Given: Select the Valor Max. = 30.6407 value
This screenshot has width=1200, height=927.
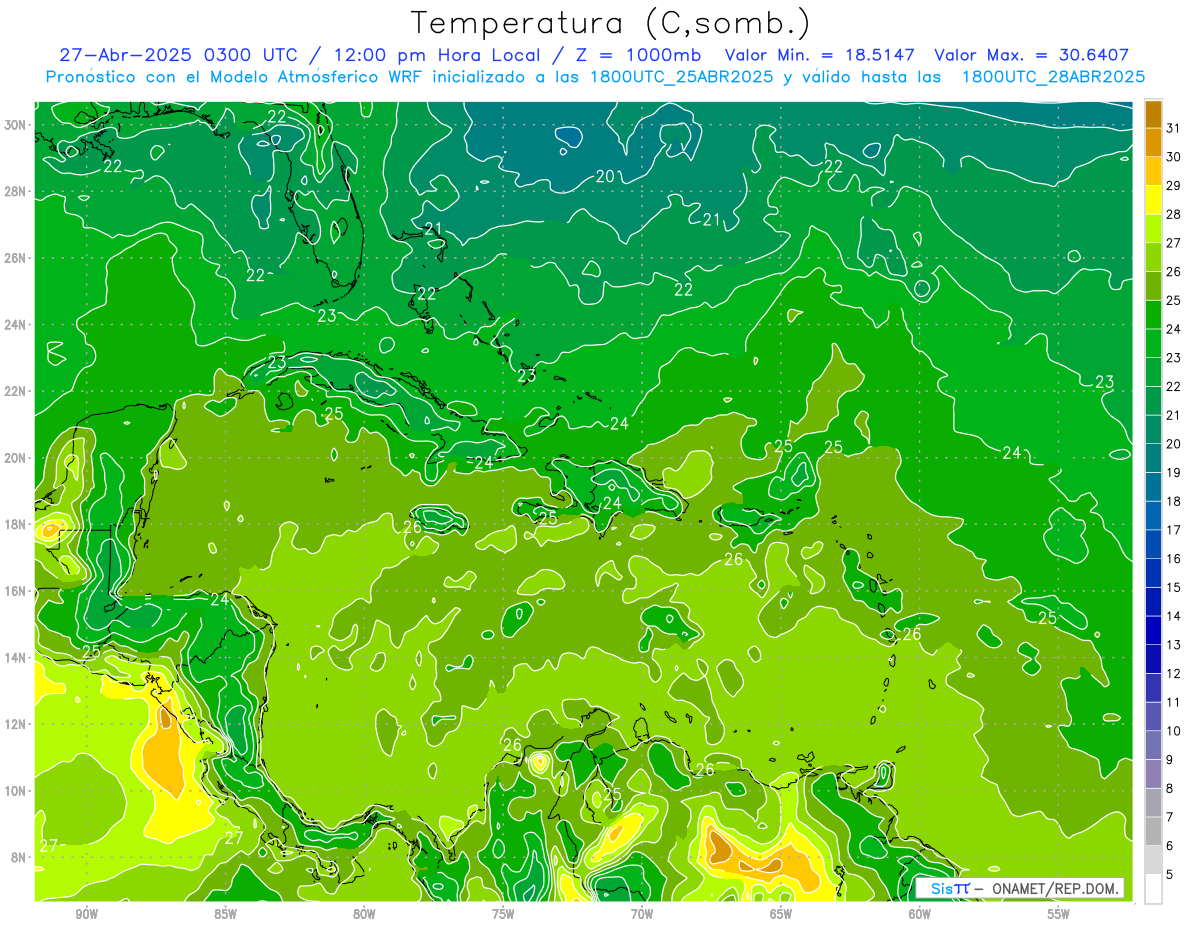Looking at the screenshot, I should 1032,55.
